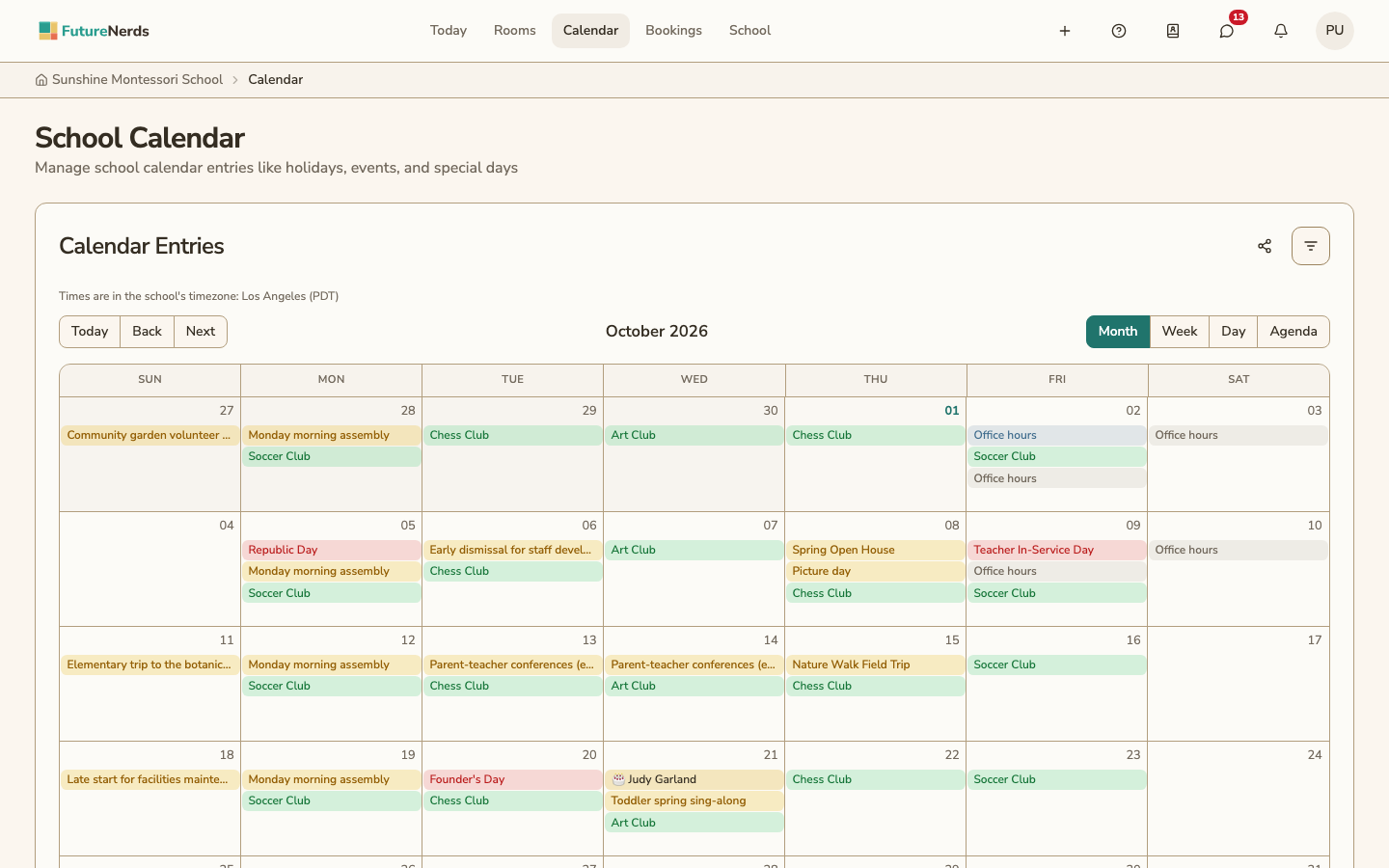The image size is (1389, 868).
Task: Open Elementary trip to the botanic event
Action: pyautogui.click(x=150, y=665)
